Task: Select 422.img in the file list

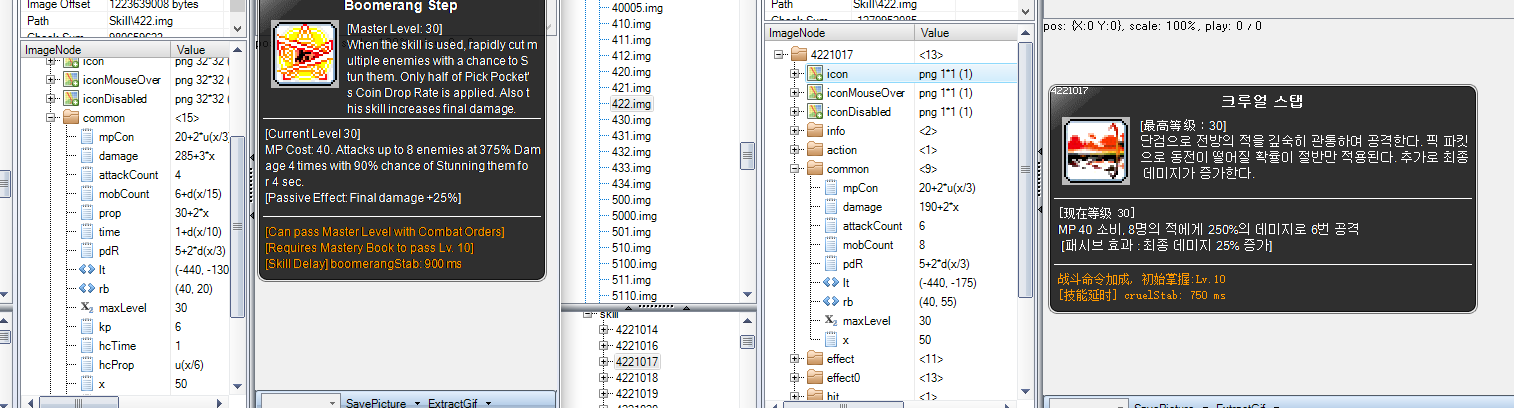Action: (631, 104)
